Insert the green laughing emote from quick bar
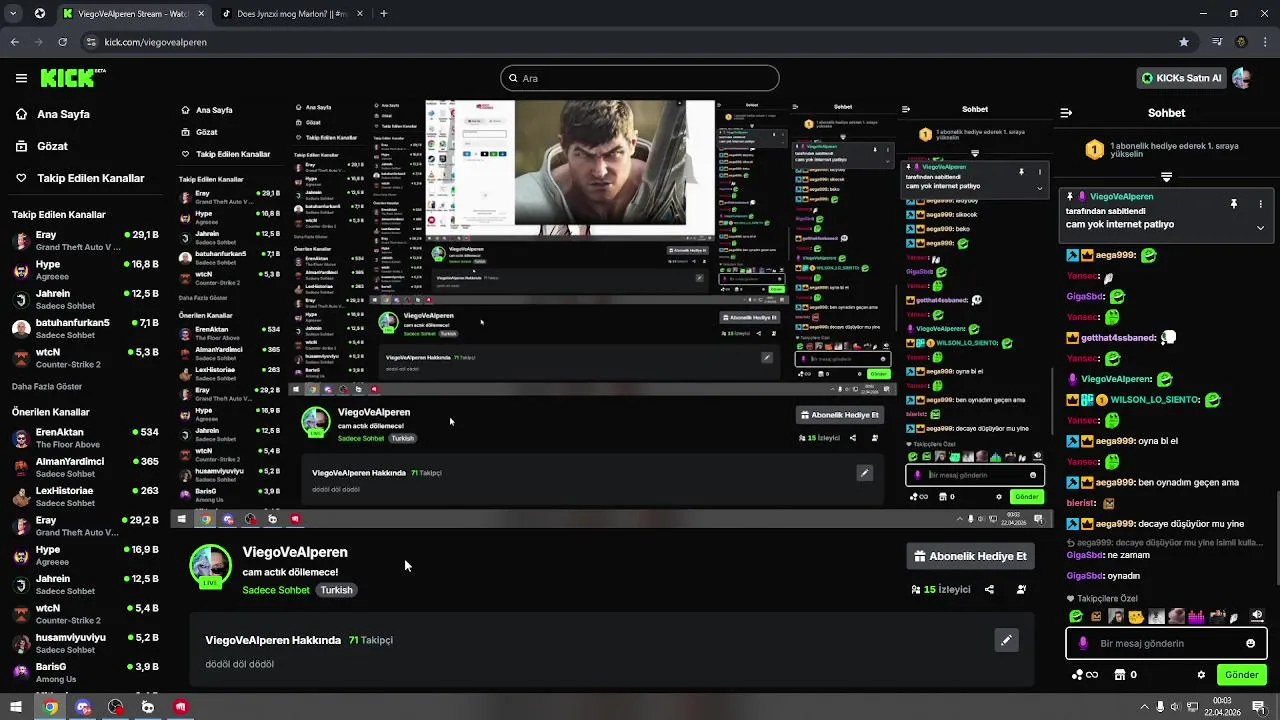This screenshot has width=1280, height=720. (1076, 617)
